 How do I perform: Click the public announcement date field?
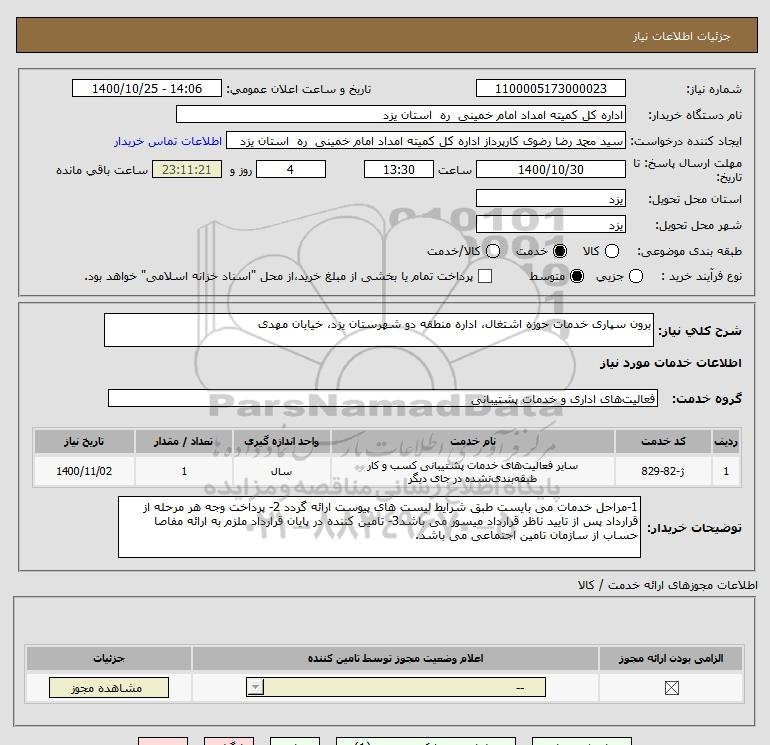click(147, 88)
